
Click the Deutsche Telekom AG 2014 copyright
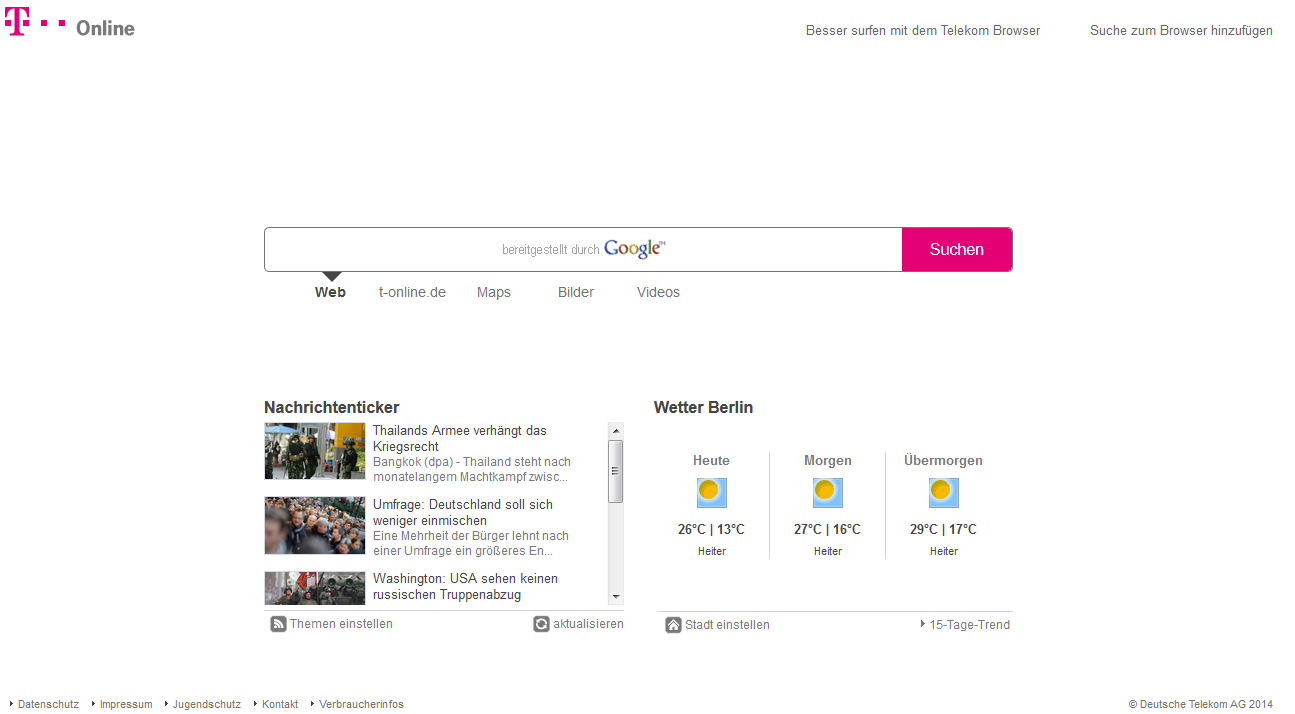tap(1201, 704)
